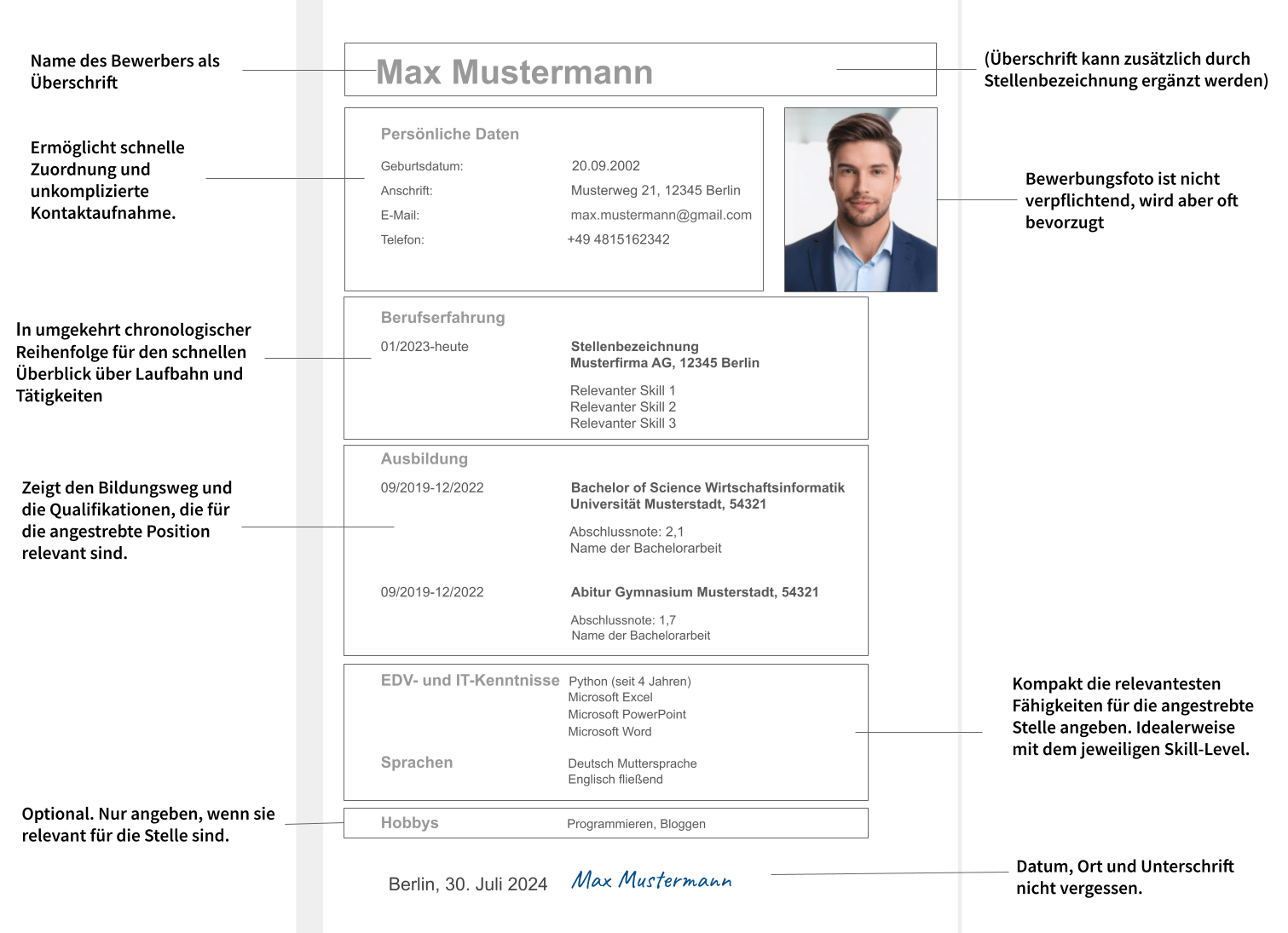The image size is (1288, 933).
Task: Click the Programmieren, Bloggen hobbies text
Action: (636, 824)
